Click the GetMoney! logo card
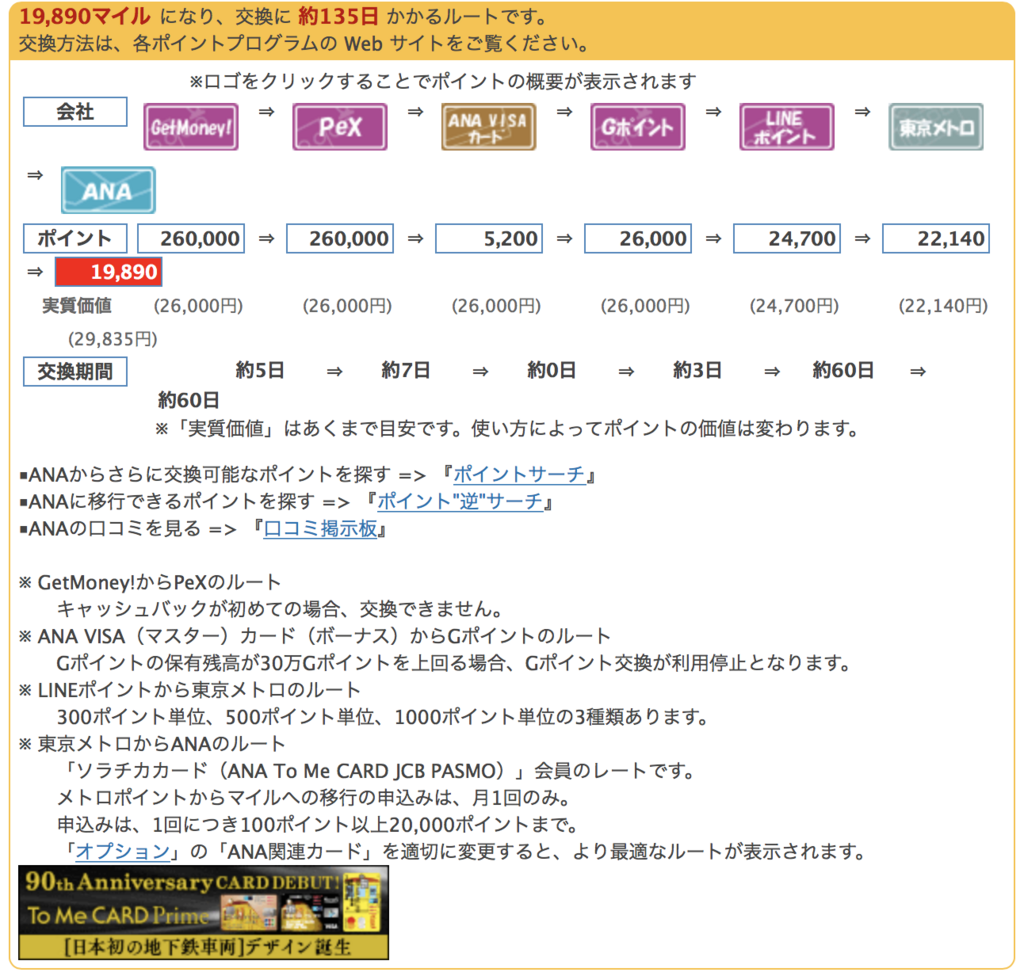The height and width of the screenshot is (976, 1024). [x=191, y=127]
